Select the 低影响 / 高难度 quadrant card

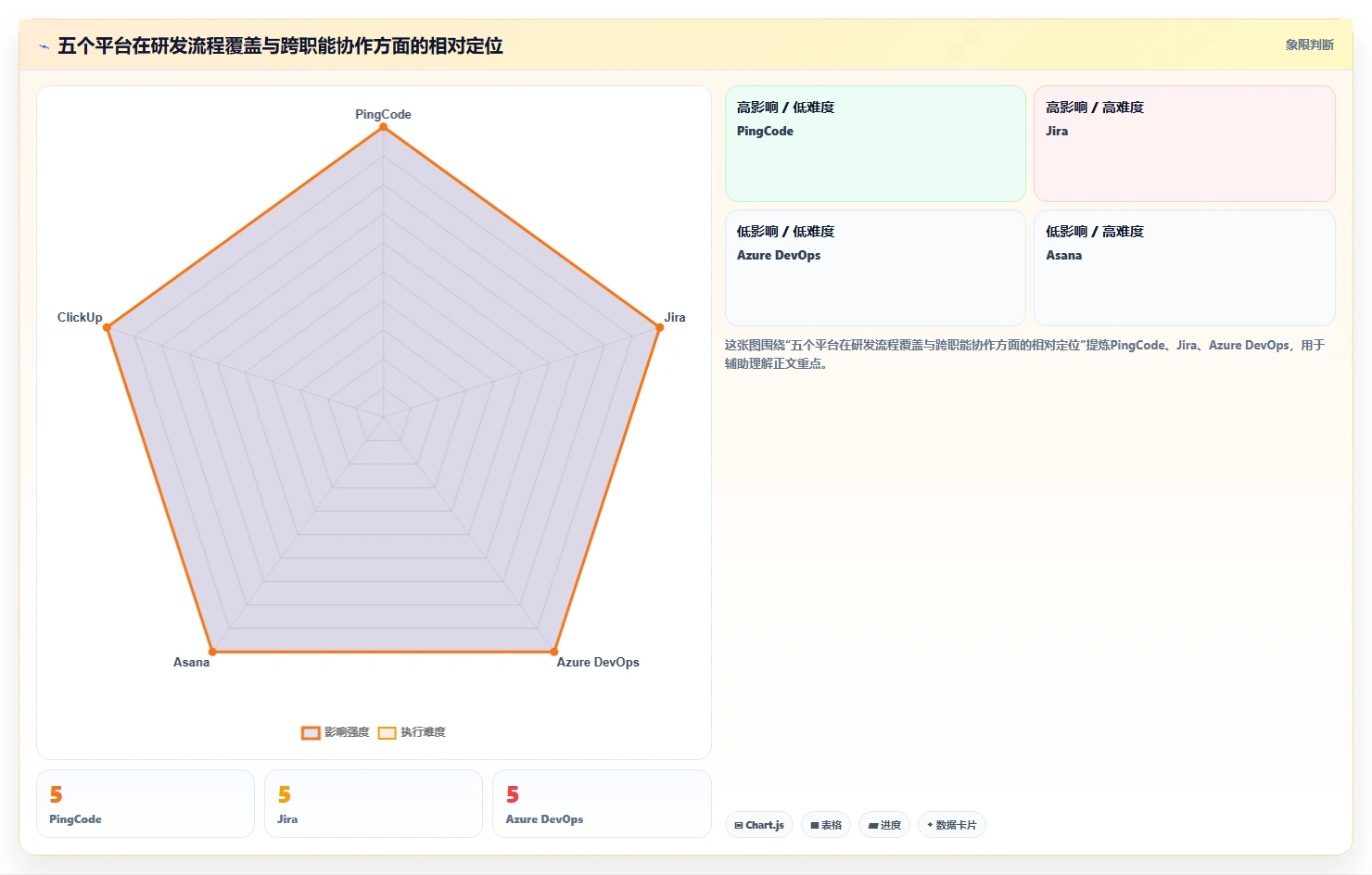[x=1185, y=268]
